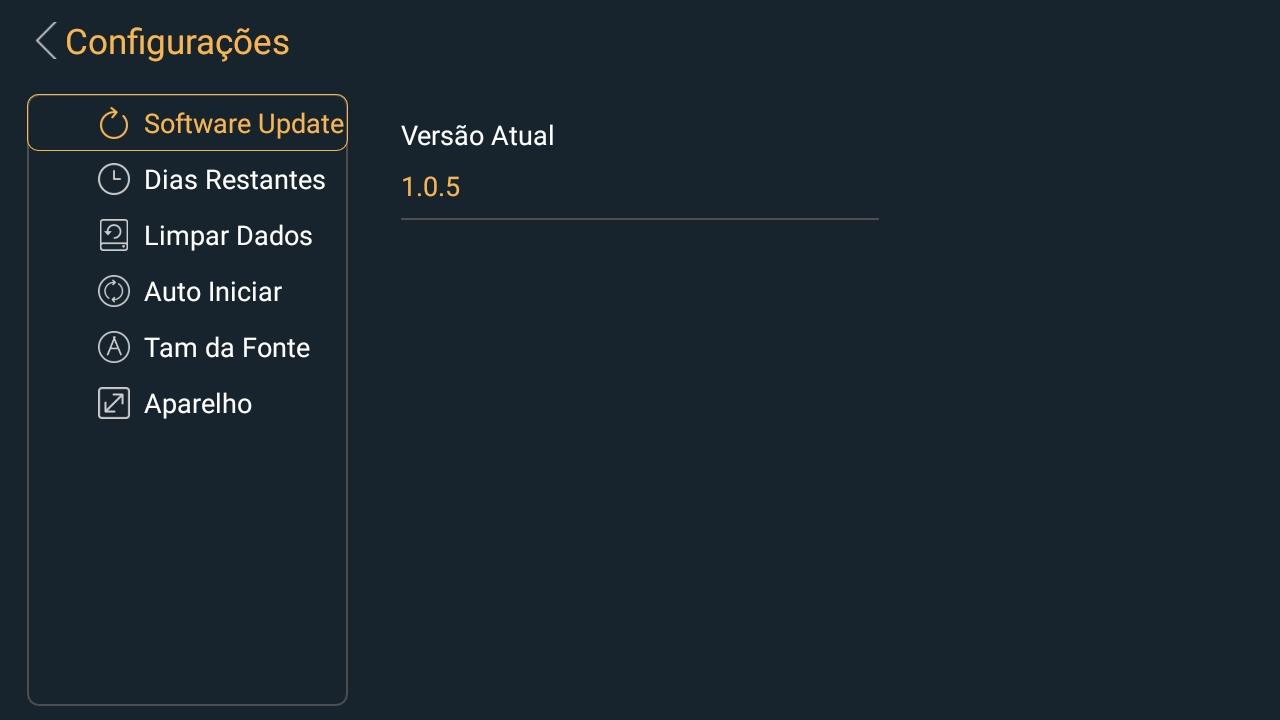
Task: Click the Versão Atual label
Action: tap(477, 136)
